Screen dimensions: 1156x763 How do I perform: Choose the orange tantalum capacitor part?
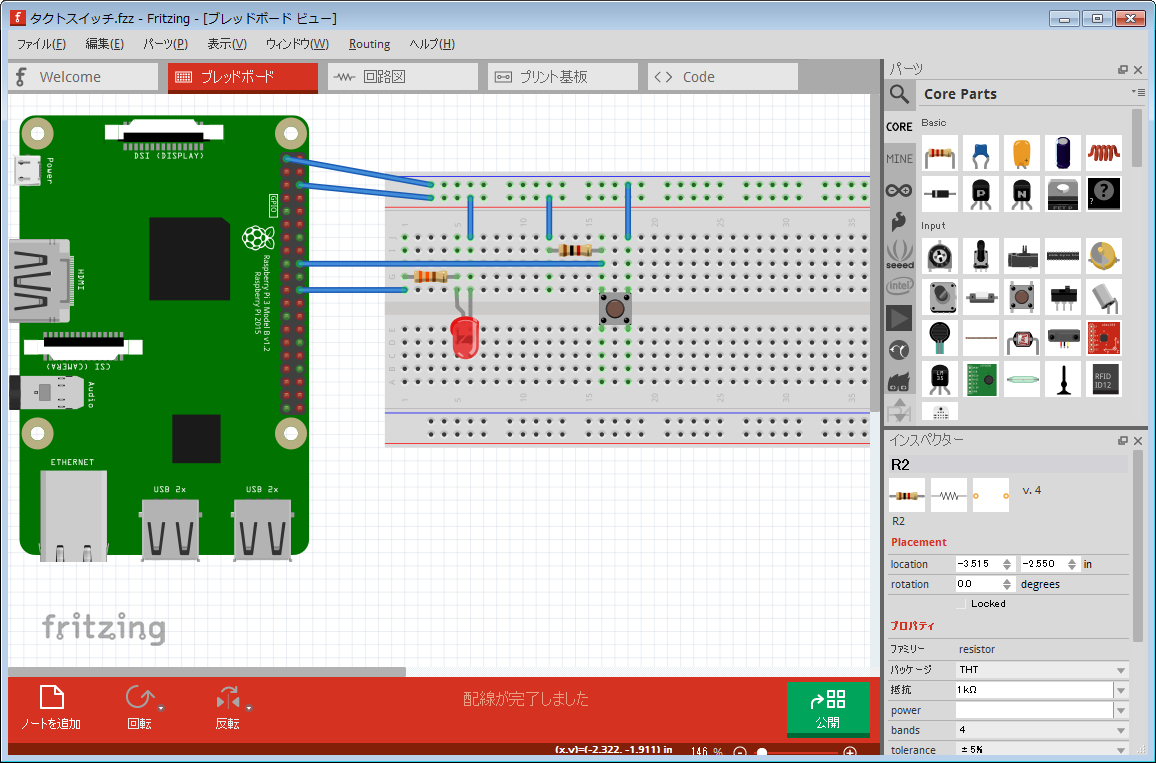1022,153
